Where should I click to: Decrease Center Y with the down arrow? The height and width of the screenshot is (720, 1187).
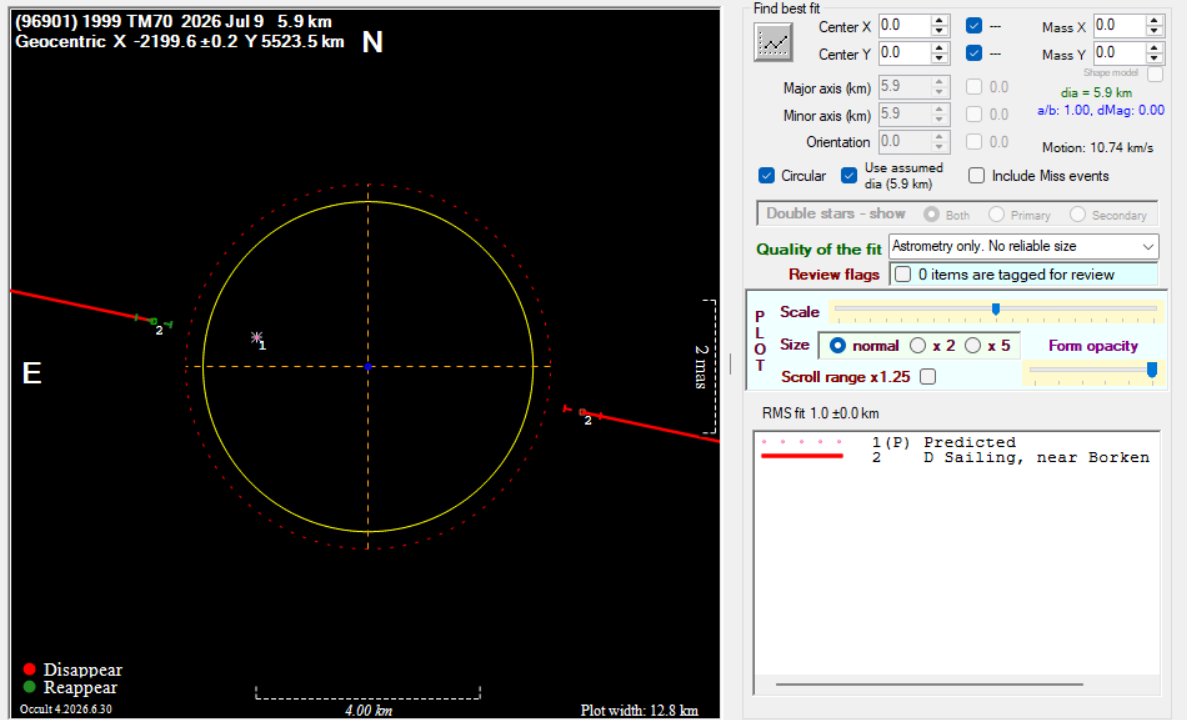click(x=939, y=59)
